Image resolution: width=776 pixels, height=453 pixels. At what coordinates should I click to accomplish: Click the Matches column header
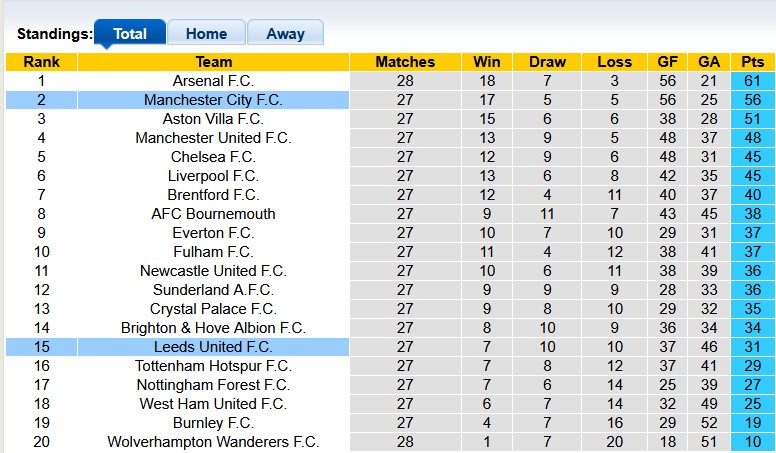pos(405,62)
